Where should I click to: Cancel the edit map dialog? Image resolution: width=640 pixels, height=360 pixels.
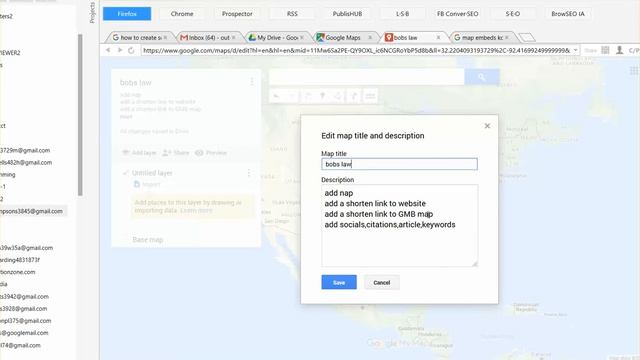[382, 282]
